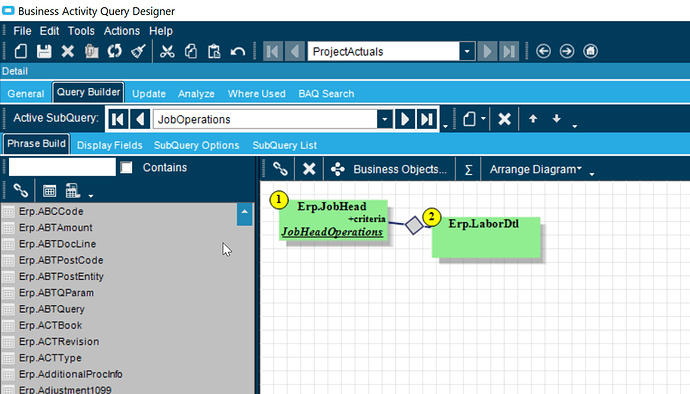Open the ProjectActuals BAQ dropdown

coord(467,52)
